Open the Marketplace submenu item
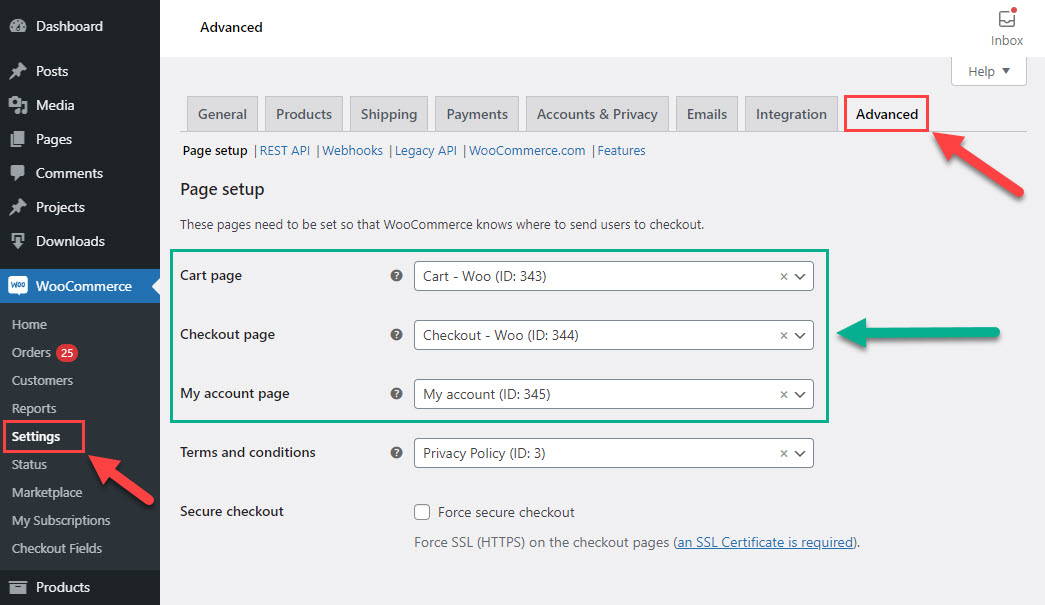1045x605 pixels. pos(47,492)
